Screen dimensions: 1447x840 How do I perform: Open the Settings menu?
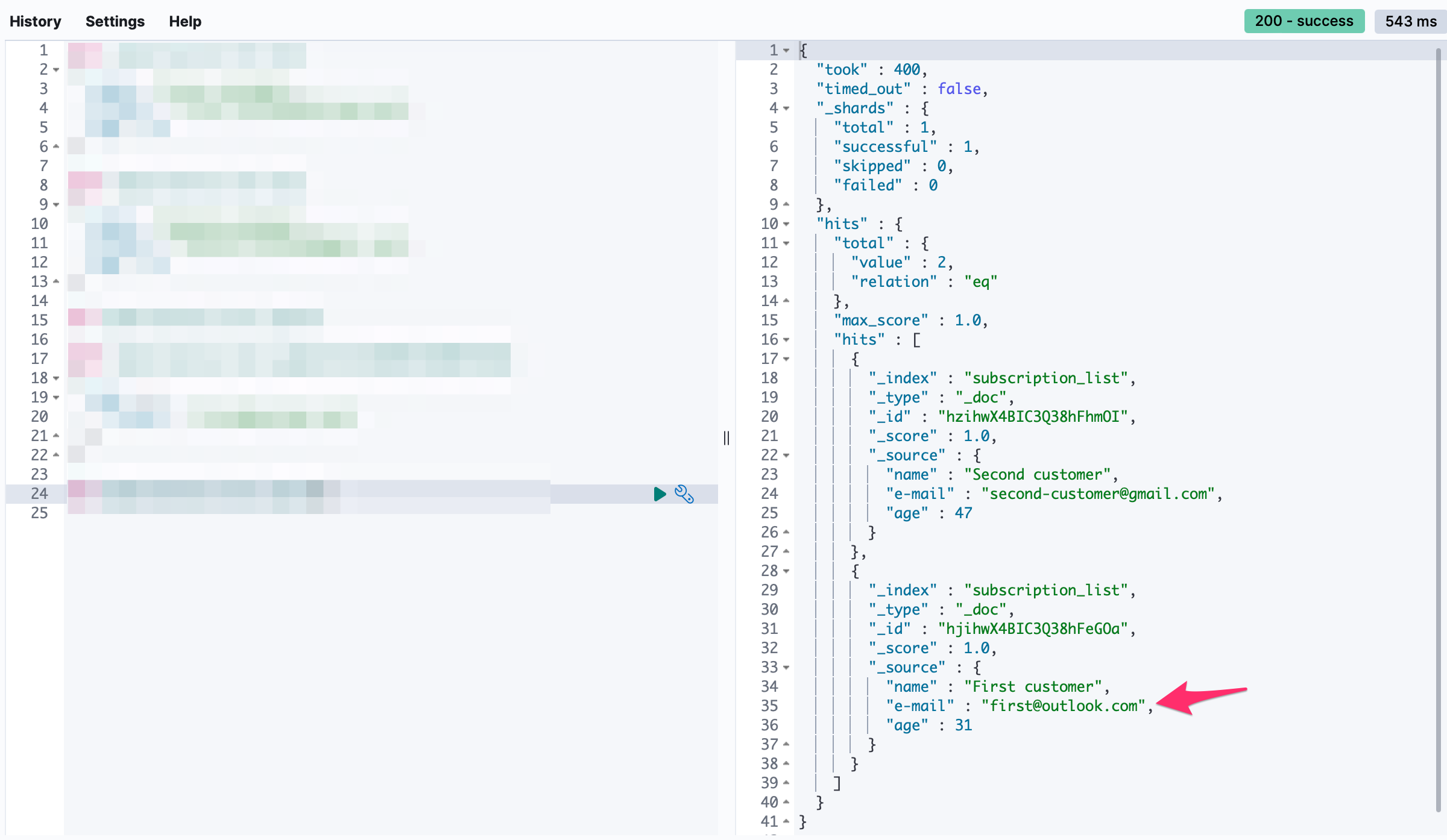coord(115,22)
